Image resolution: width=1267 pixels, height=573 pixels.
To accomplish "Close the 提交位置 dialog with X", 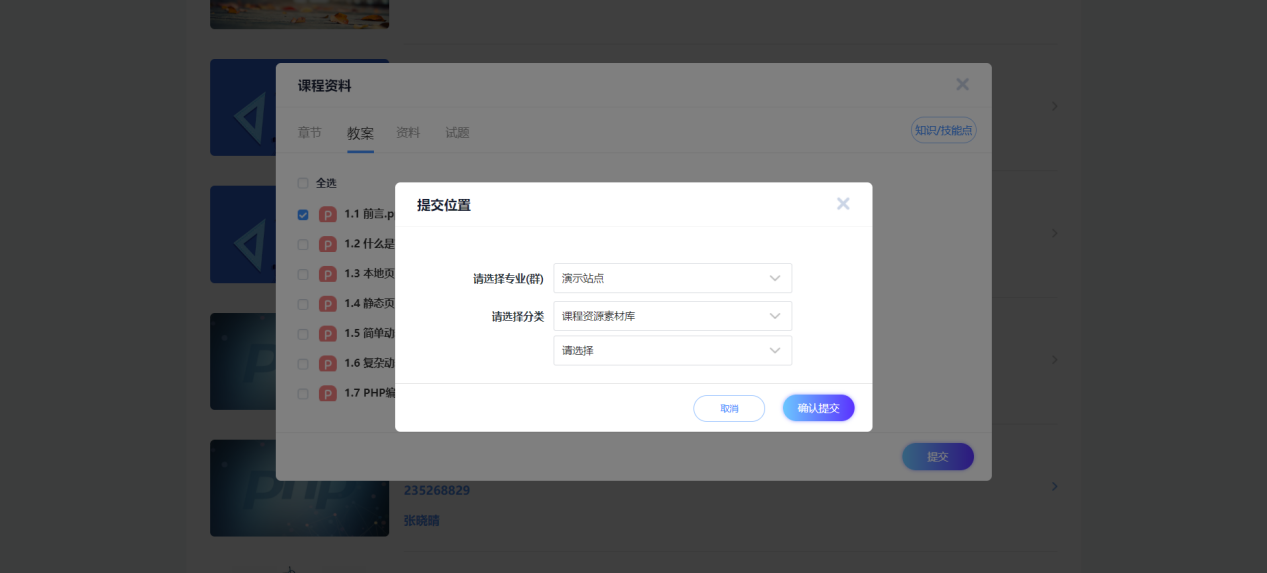I will (843, 204).
